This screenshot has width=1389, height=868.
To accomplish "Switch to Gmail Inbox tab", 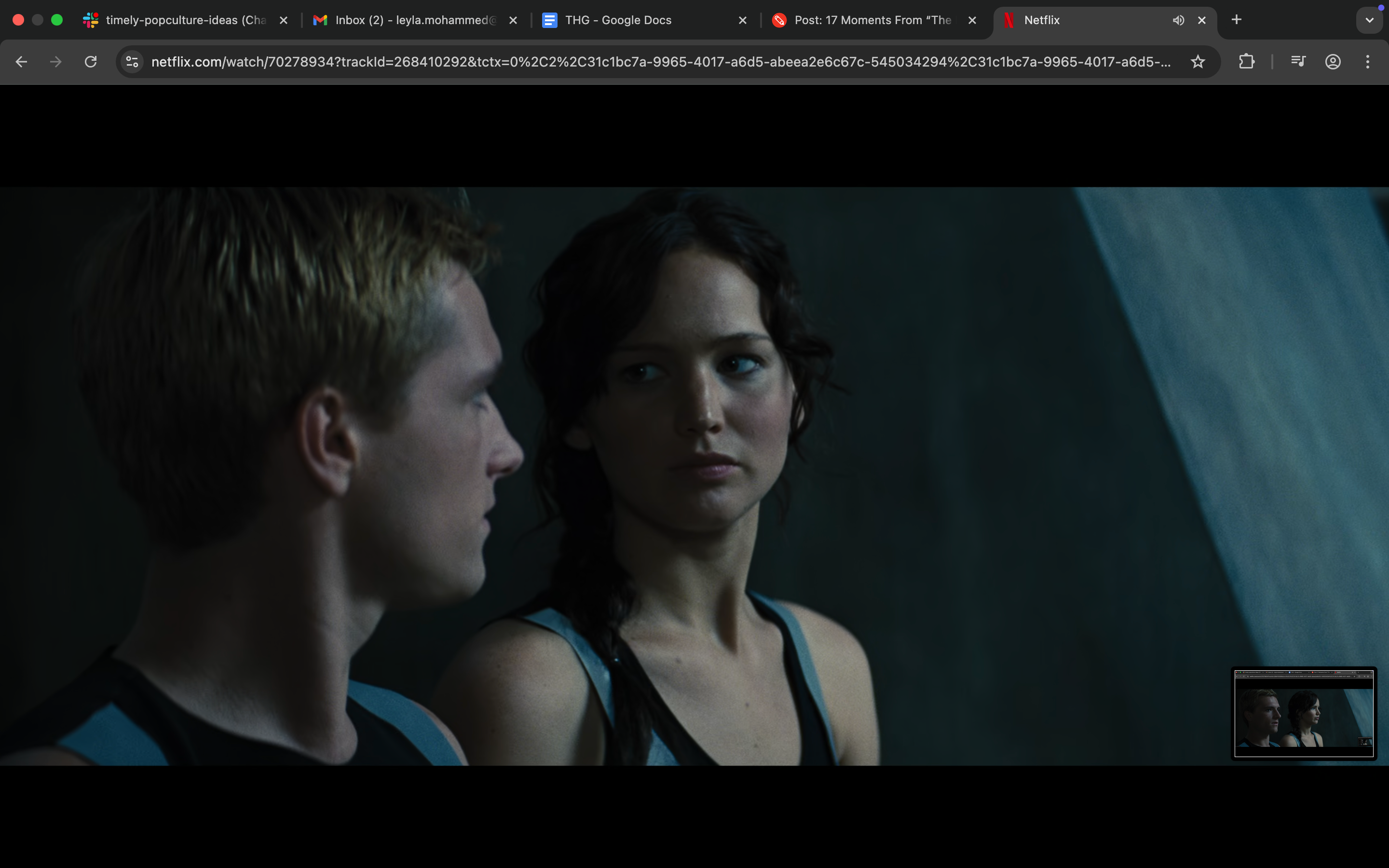I will [408, 20].
